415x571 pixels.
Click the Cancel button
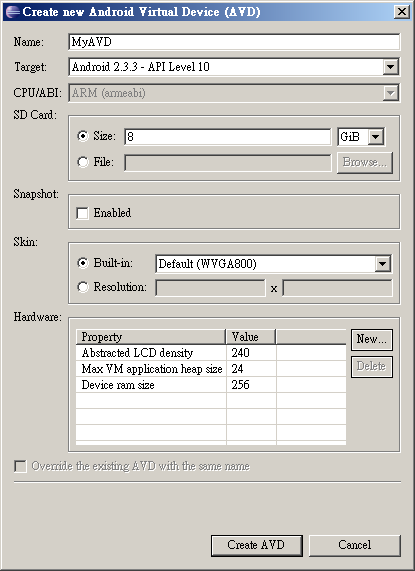(355, 545)
